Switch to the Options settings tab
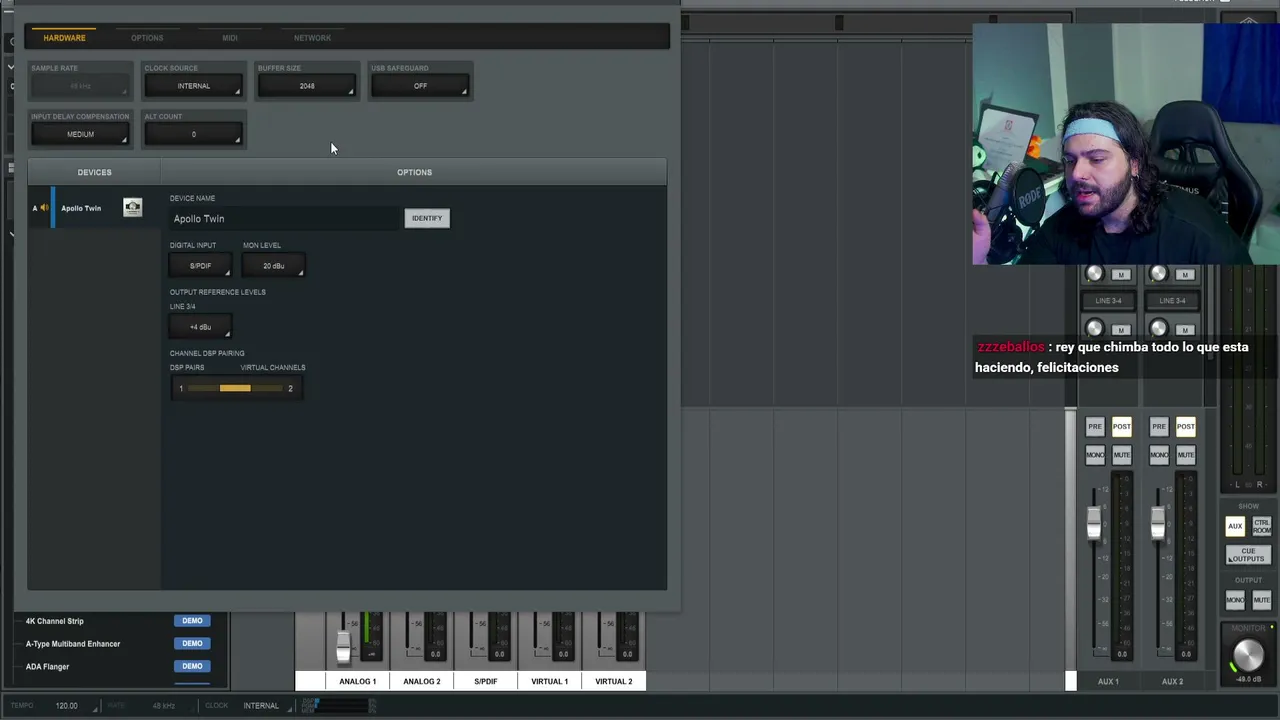 pos(147,38)
